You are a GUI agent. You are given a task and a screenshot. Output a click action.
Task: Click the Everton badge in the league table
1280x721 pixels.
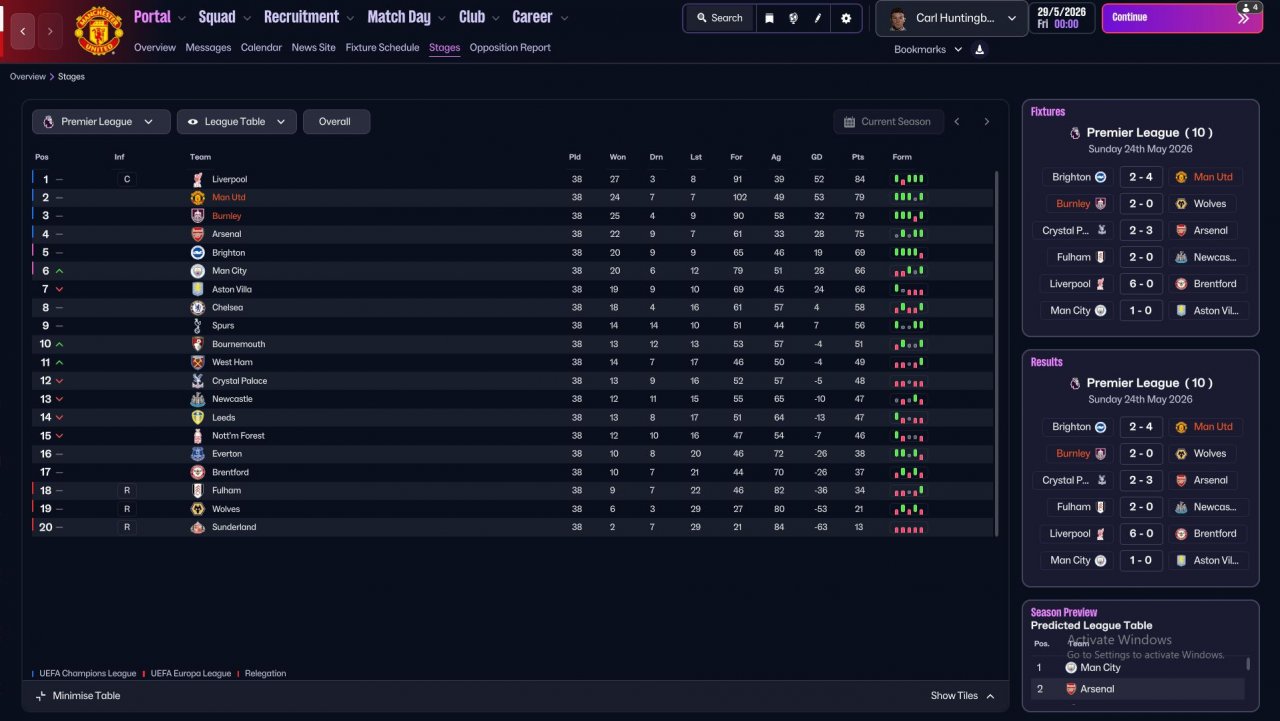tap(198, 454)
